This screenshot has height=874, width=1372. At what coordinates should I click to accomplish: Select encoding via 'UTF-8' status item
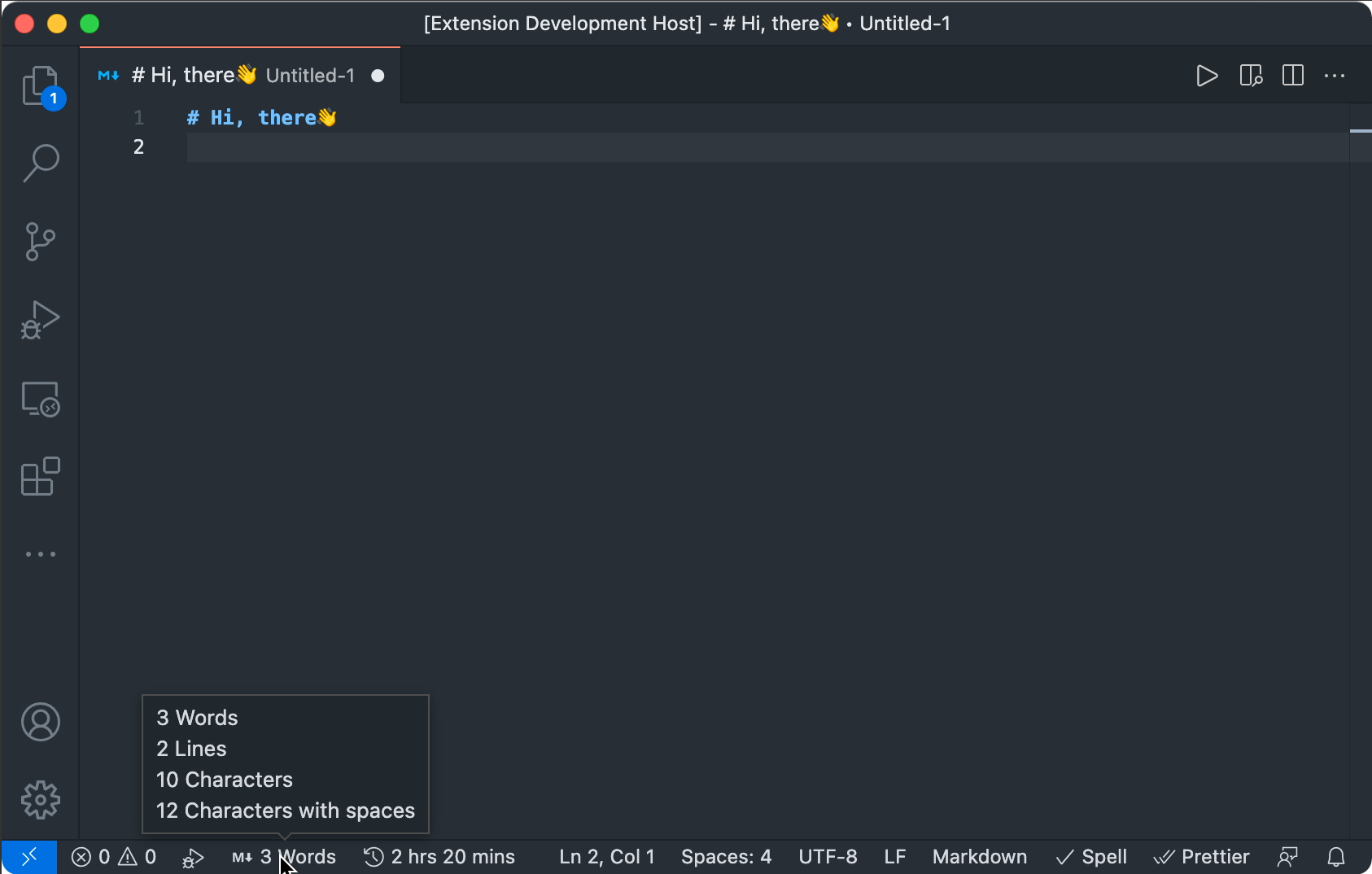point(828,857)
